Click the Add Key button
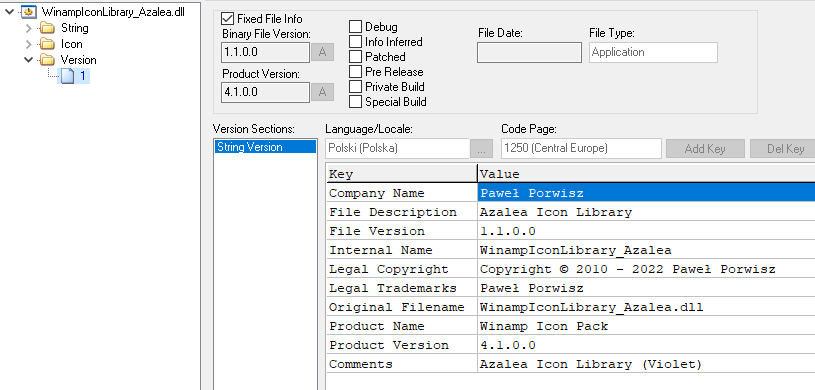 (x=705, y=149)
